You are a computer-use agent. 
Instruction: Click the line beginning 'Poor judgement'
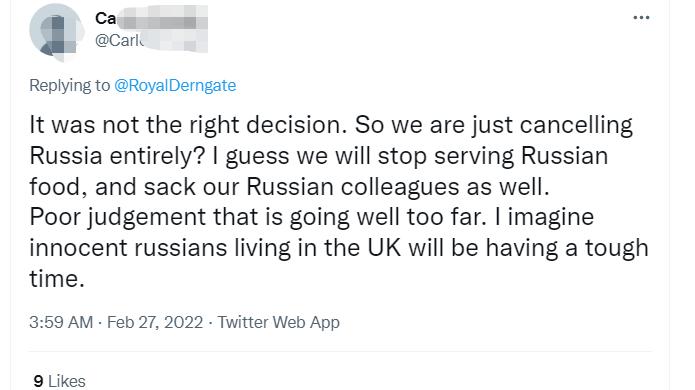click(x=312, y=217)
